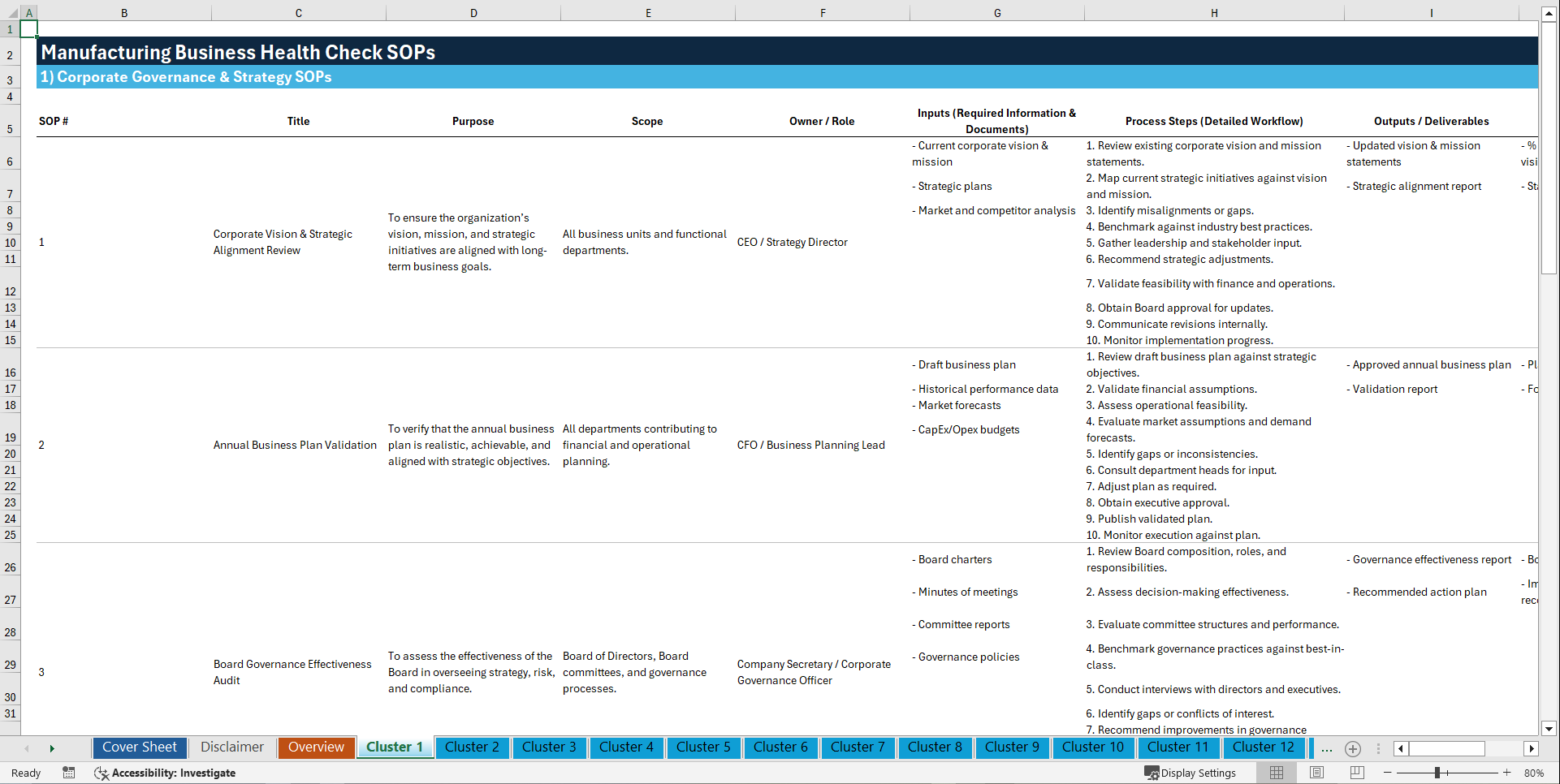Zoom out using the minus icon

pos(1388,773)
